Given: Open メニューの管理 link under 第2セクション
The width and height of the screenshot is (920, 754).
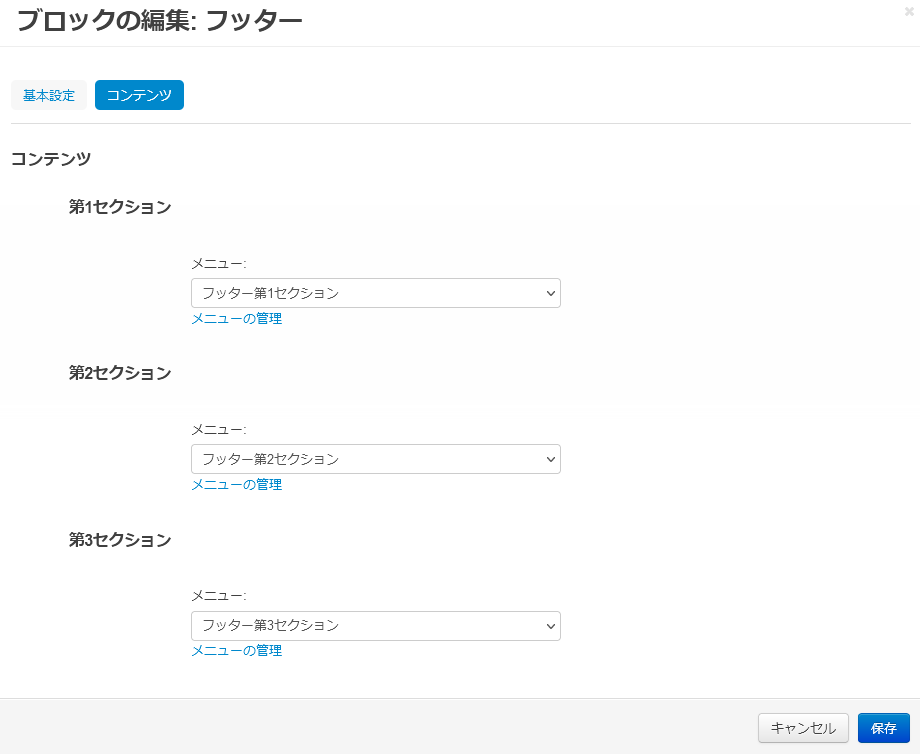Looking at the screenshot, I should click(237, 485).
